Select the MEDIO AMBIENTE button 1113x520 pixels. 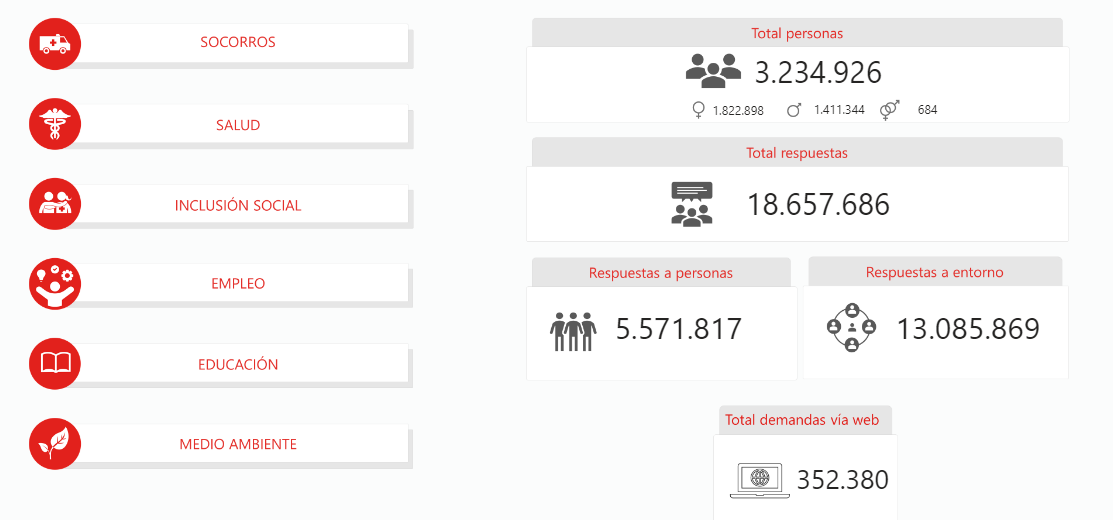point(238,443)
